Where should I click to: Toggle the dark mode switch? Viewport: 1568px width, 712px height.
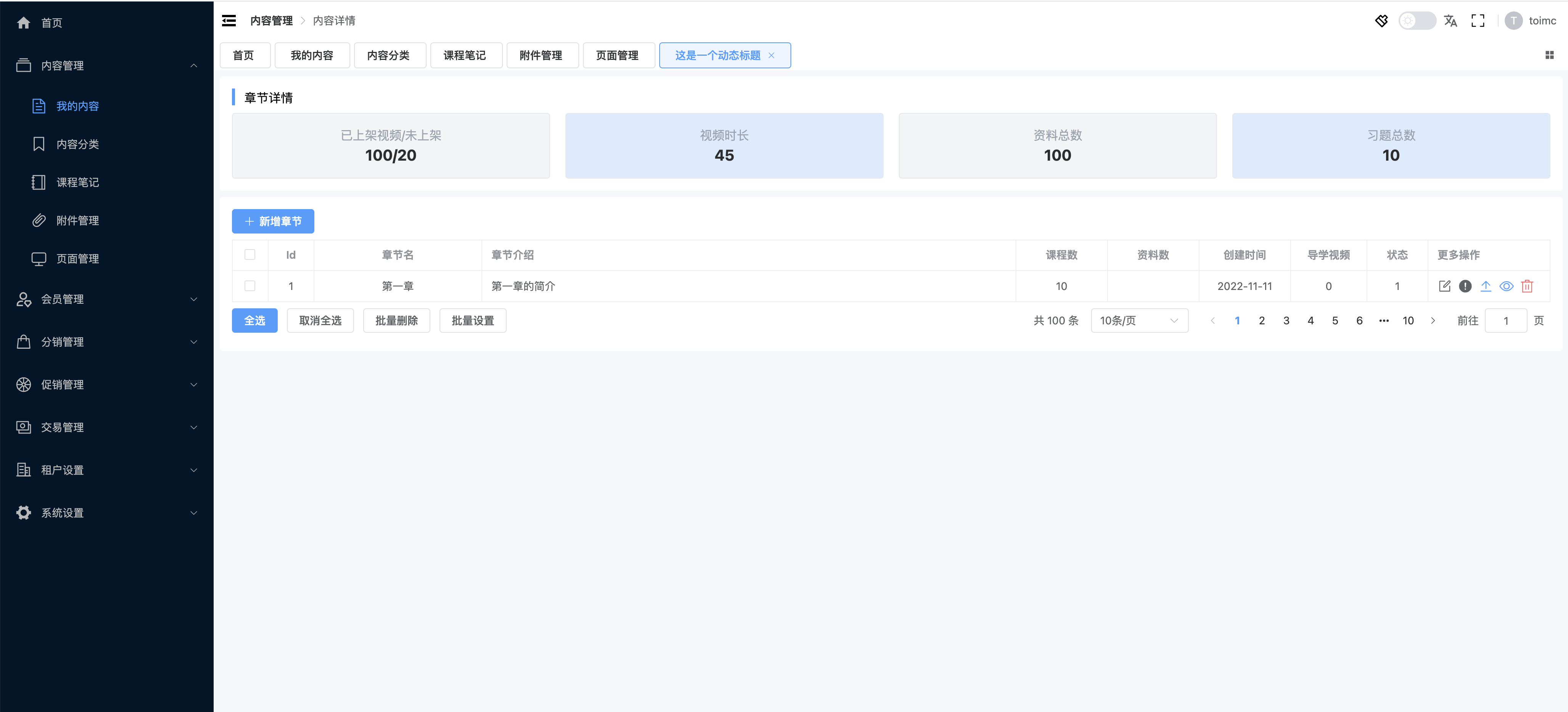pos(1417,21)
